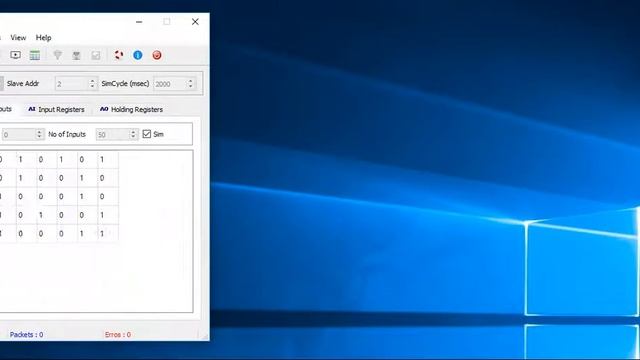This screenshot has width=640, height=360.
Task: Click the green table Headers icon
Action: [35, 55]
